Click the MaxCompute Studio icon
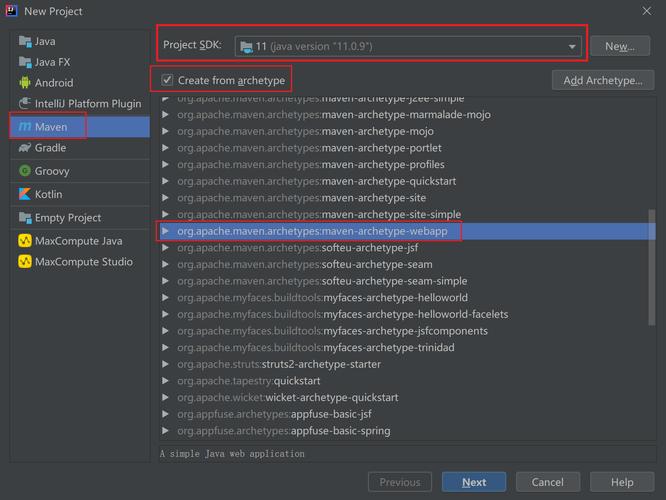 (25, 262)
